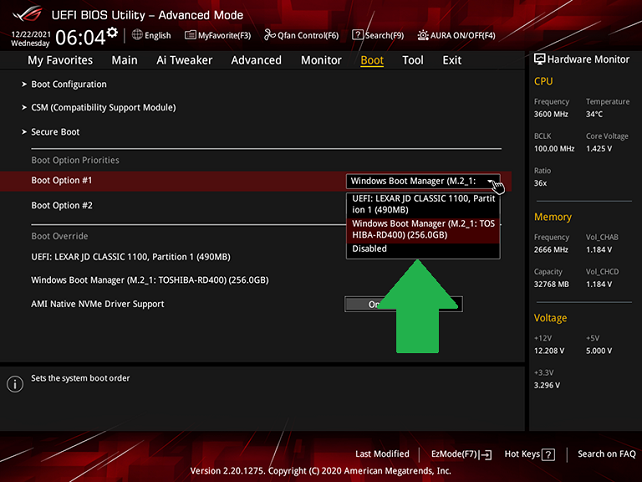Choose Disabled in boot option list
This screenshot has width=642, height=482.
423,249
